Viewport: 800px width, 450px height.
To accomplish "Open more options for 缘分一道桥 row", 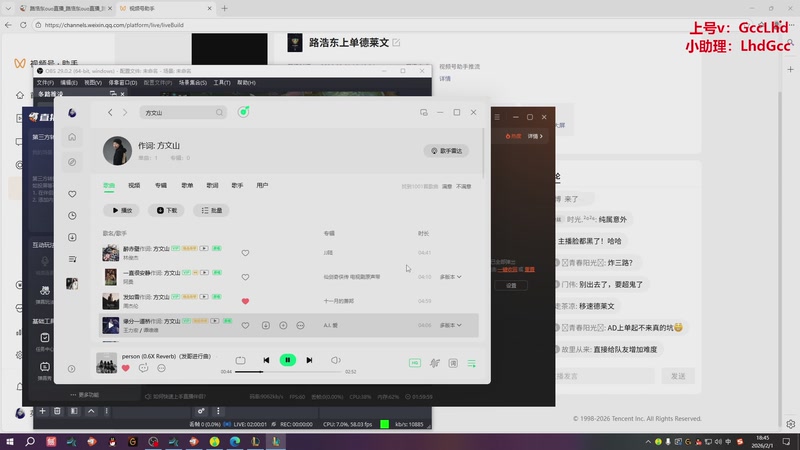I will [301, 325].
